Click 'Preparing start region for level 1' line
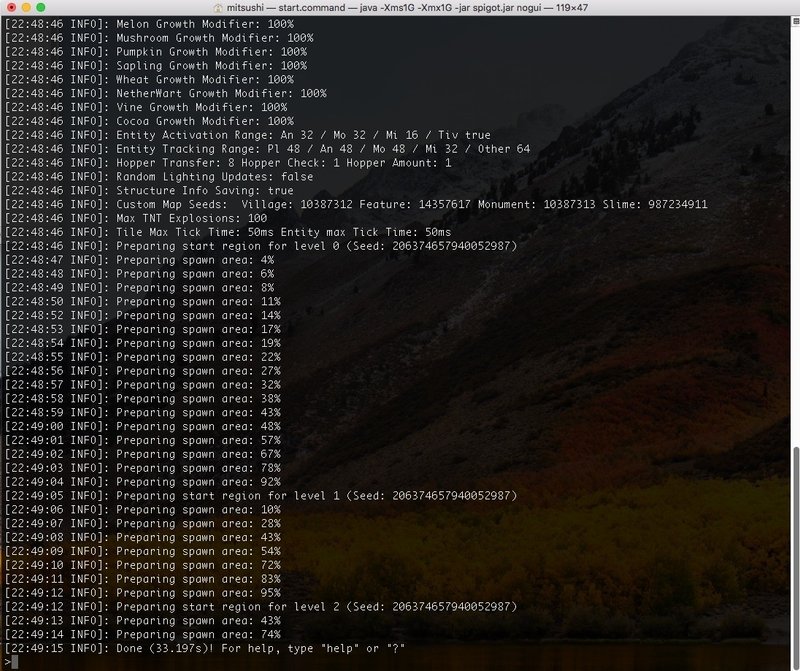Image resolution: width=800 pixels, height=671 pixels. [261, 496]
